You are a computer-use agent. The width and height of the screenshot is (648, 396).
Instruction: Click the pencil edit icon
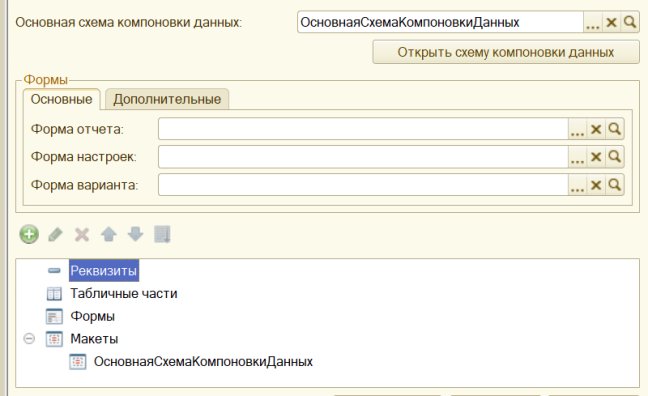[x=55, y=234]
